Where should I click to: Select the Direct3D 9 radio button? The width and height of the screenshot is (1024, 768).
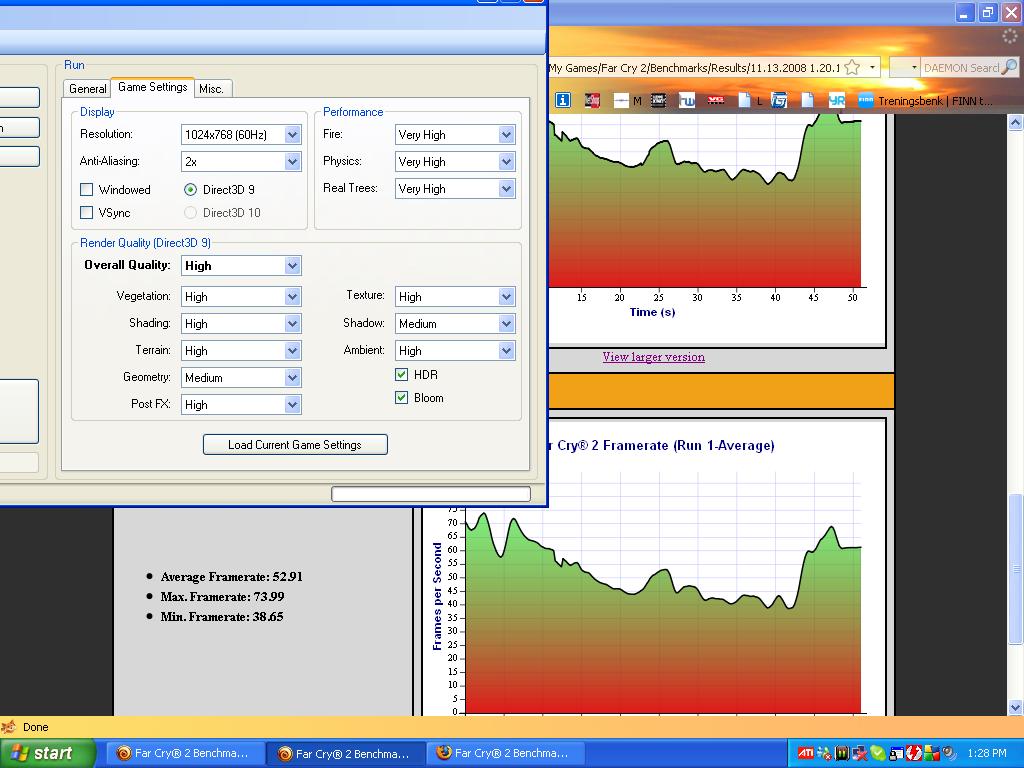190,189
